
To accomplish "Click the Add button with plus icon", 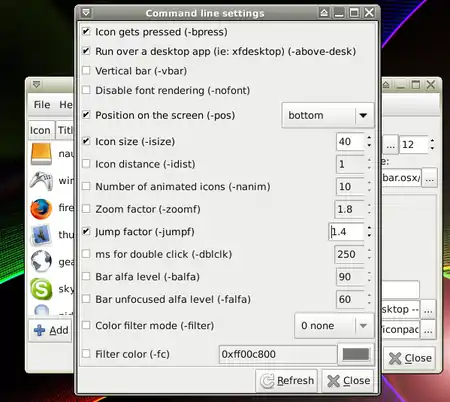I will 51,330.
